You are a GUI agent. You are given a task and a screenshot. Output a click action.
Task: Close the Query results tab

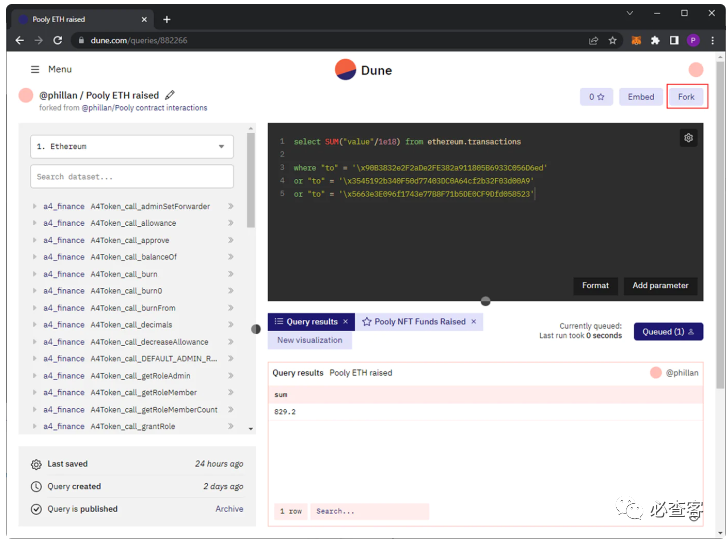345,322
